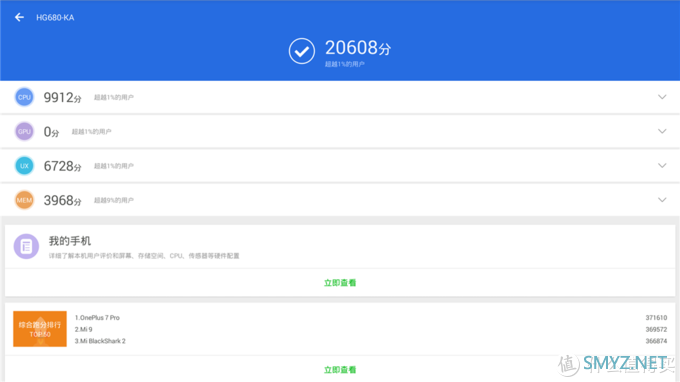680x382 pixels.
Task: Tap the UX score icon
Action: [x=24, y=166]
